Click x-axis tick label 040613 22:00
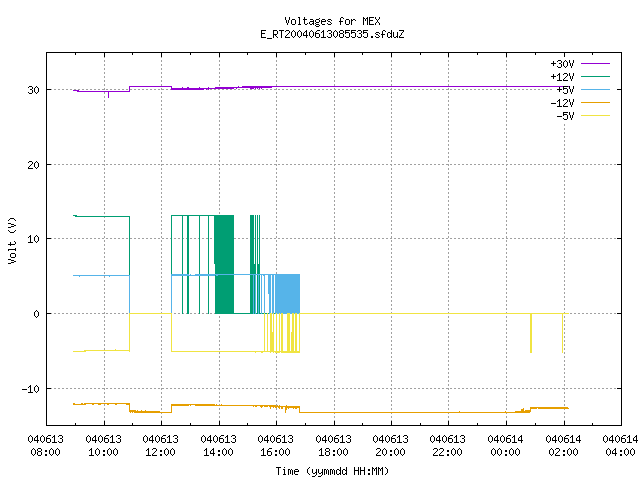 [x=448, y=446]
